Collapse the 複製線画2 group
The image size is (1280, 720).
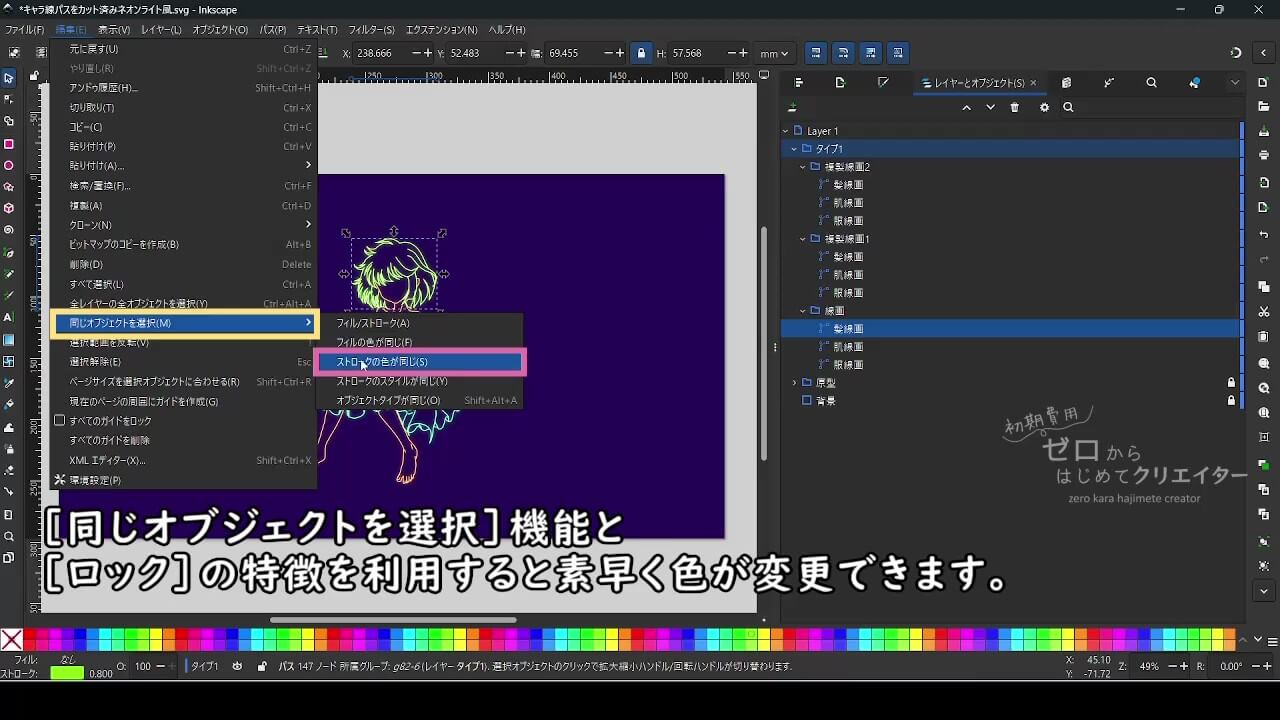coord(802,167)
